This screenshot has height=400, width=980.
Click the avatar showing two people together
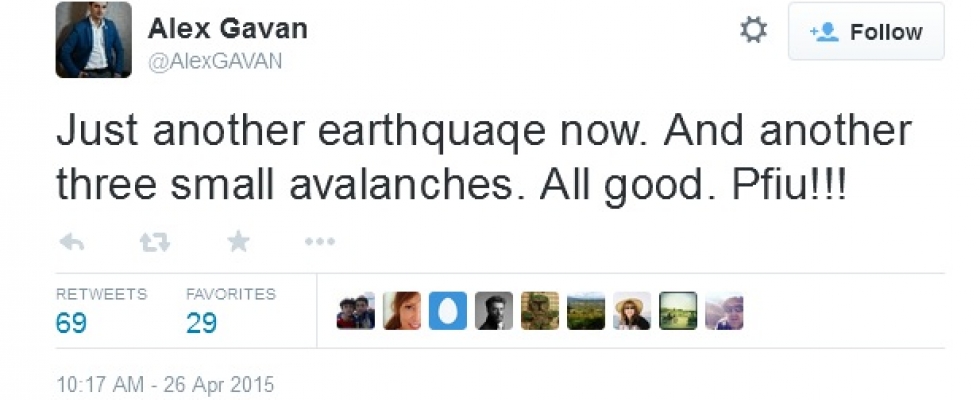356,311
